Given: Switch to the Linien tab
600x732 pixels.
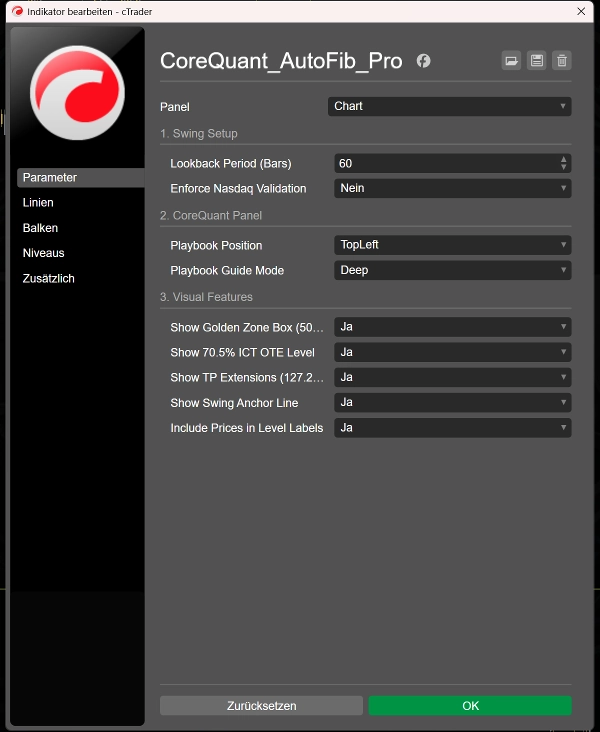Looking at the screenshot, I should pyautogui.click(x=38, y=203).
